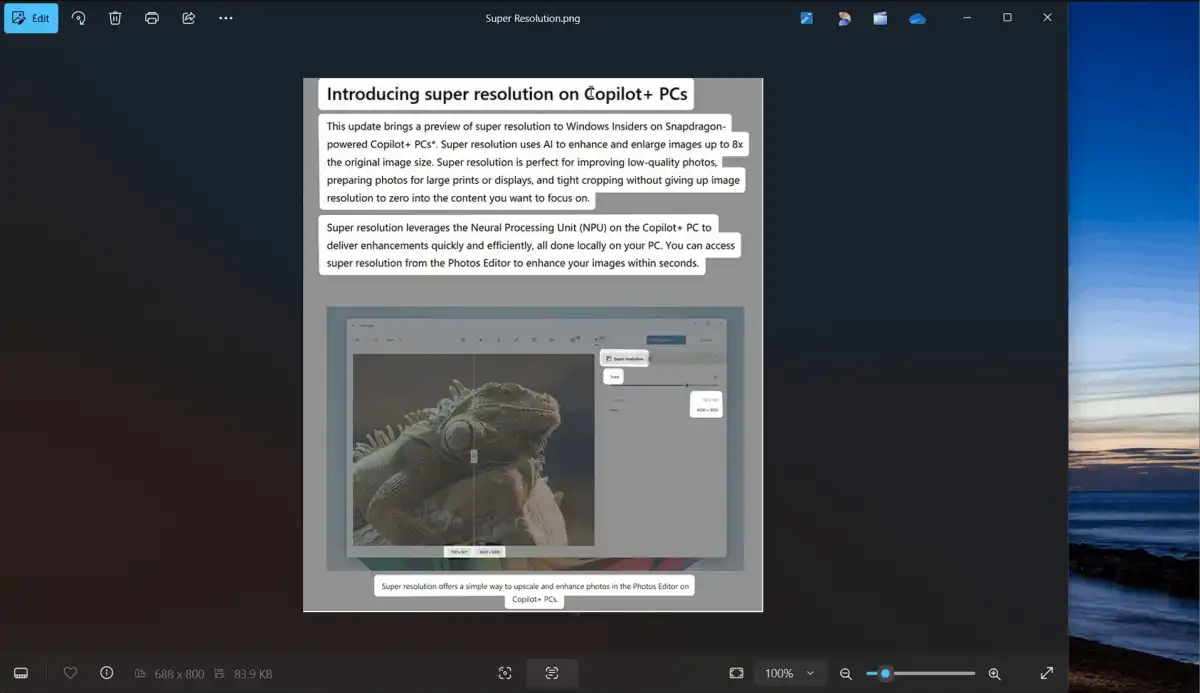Click 'super resolution from the Photos Editor' line
1200x693 pixels.
pos(513,263)
